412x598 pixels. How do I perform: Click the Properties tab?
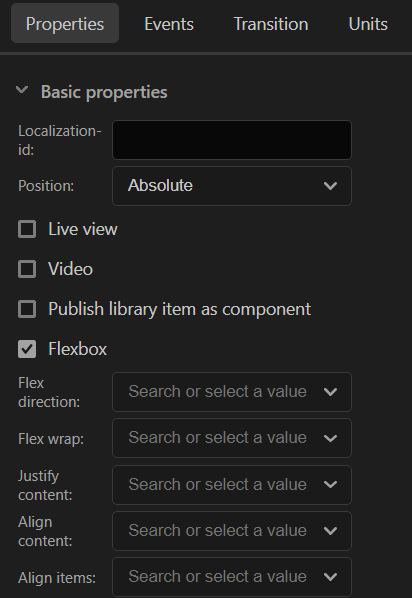(65, 23)
